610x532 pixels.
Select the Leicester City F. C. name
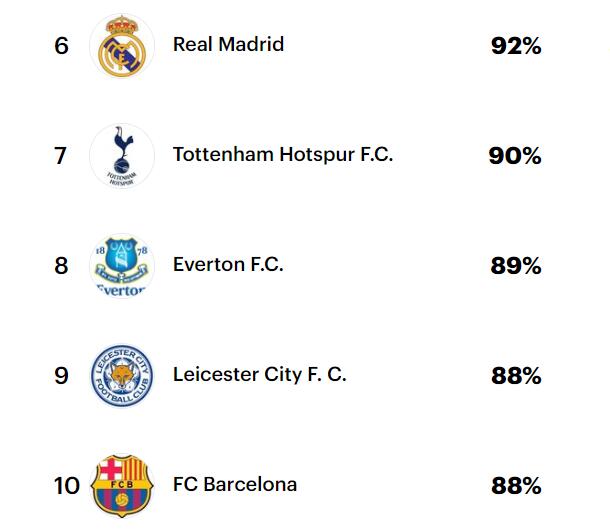coord(259,374)
